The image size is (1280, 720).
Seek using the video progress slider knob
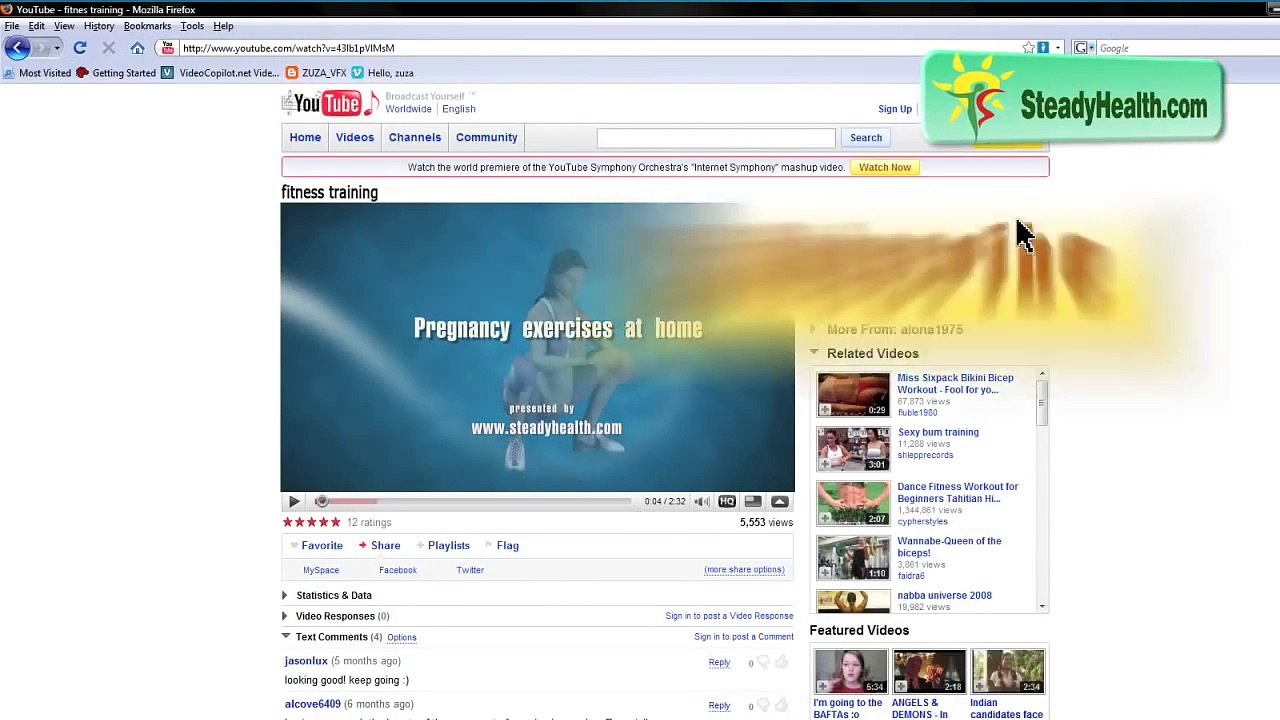pos(321,502)
